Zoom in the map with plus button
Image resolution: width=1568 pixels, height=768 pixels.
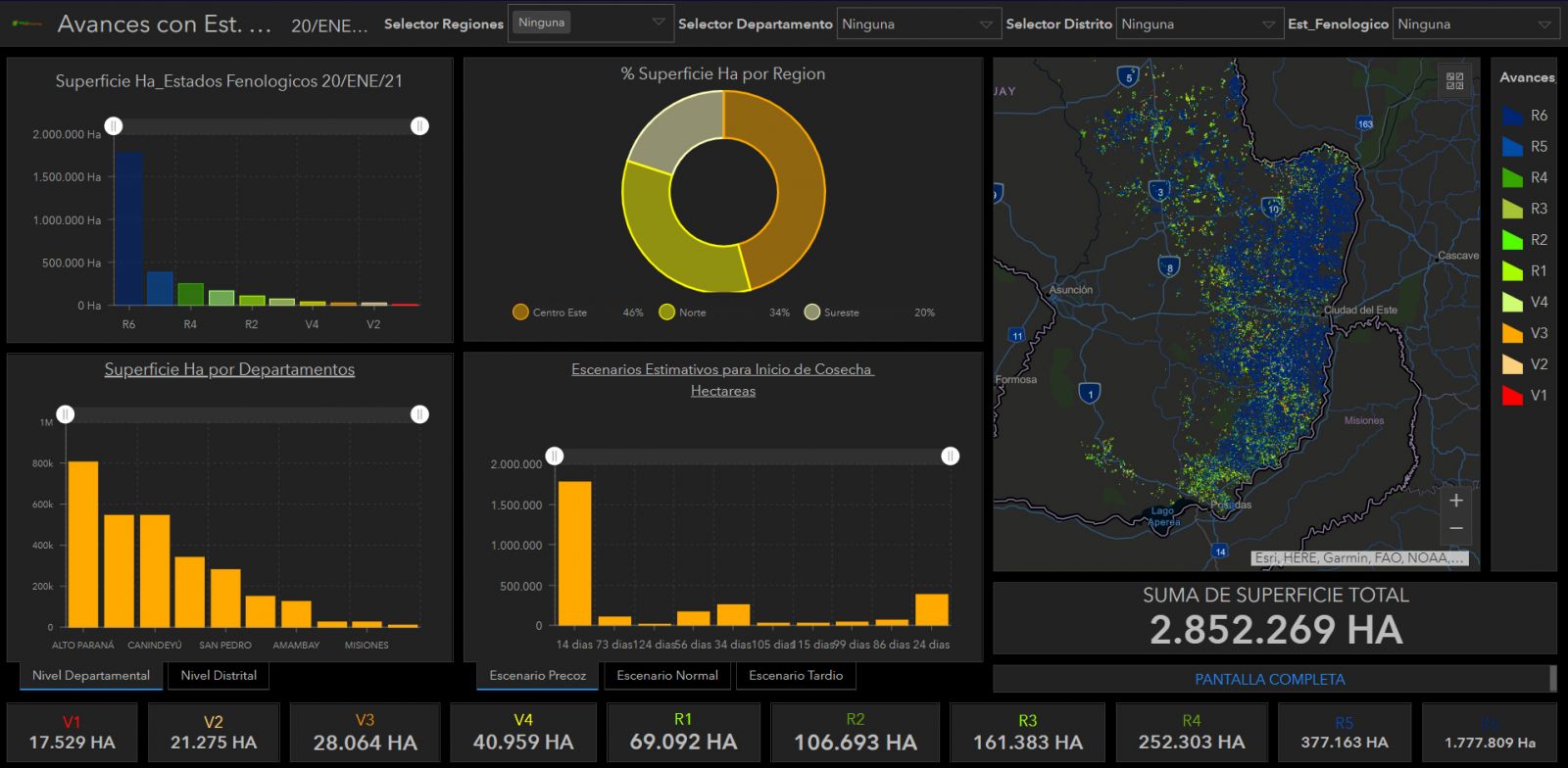pos(1455,501)
